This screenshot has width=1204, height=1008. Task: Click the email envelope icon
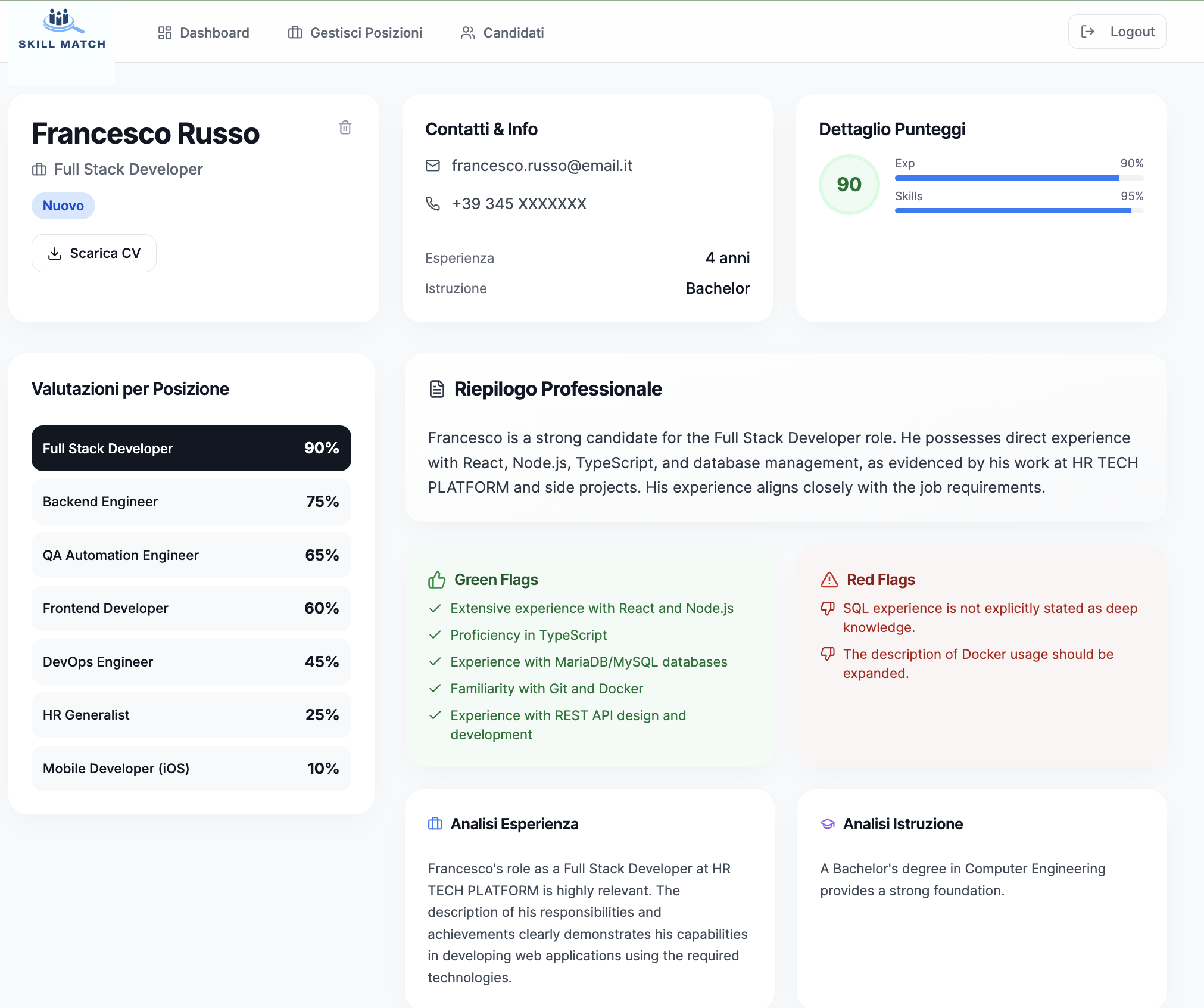point(433,166)
